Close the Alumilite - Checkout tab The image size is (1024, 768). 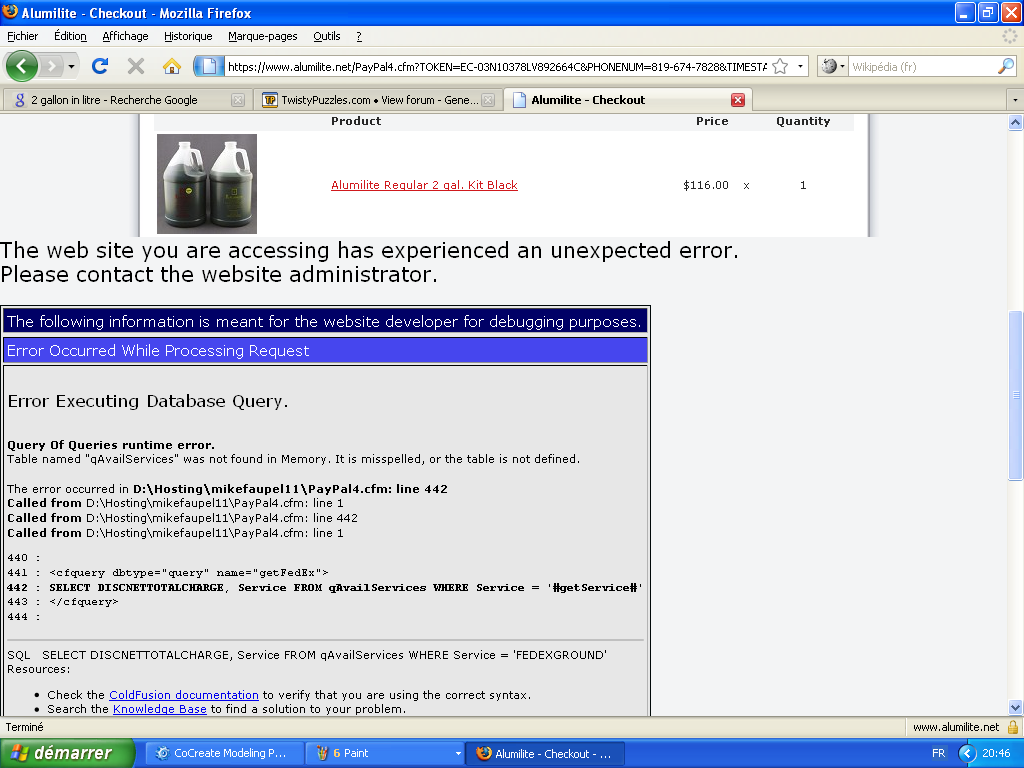pos(738,100)
